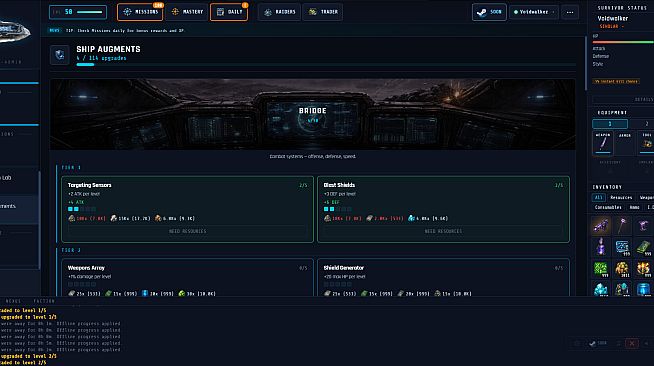Viewport: 654px width, 366px height.
Task: Click third resource cost icon in Targeting Sensors
Action: (158, 218)
